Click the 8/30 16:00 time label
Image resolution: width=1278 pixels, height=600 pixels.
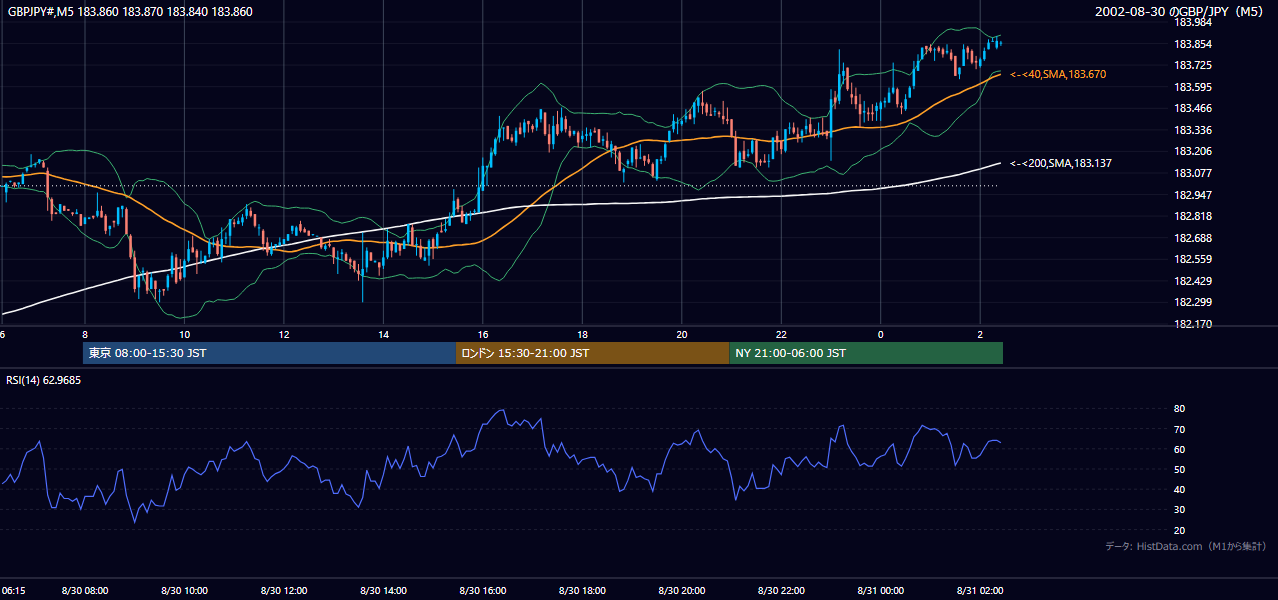click(483, 590)
